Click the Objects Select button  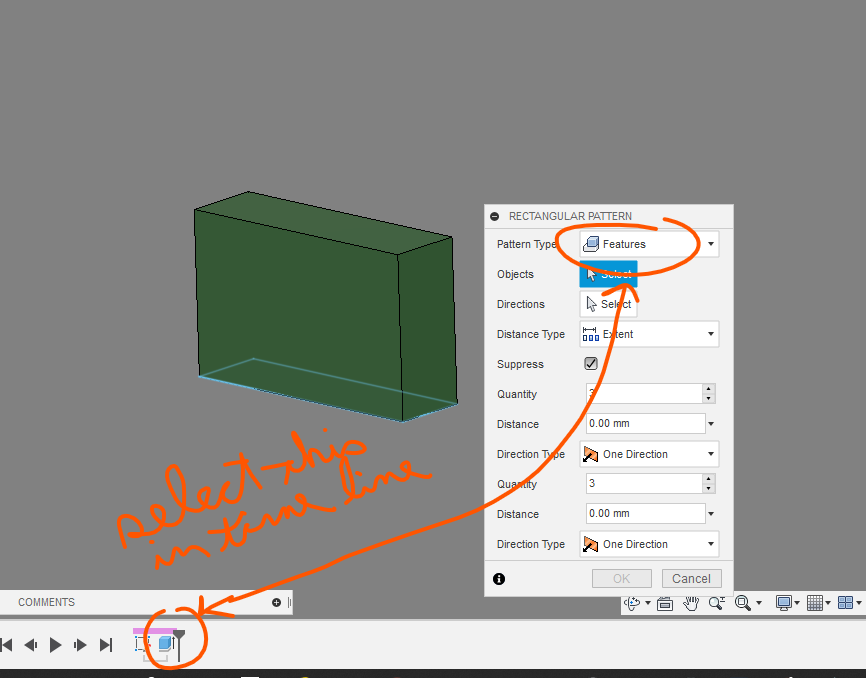tap(608, 274)
